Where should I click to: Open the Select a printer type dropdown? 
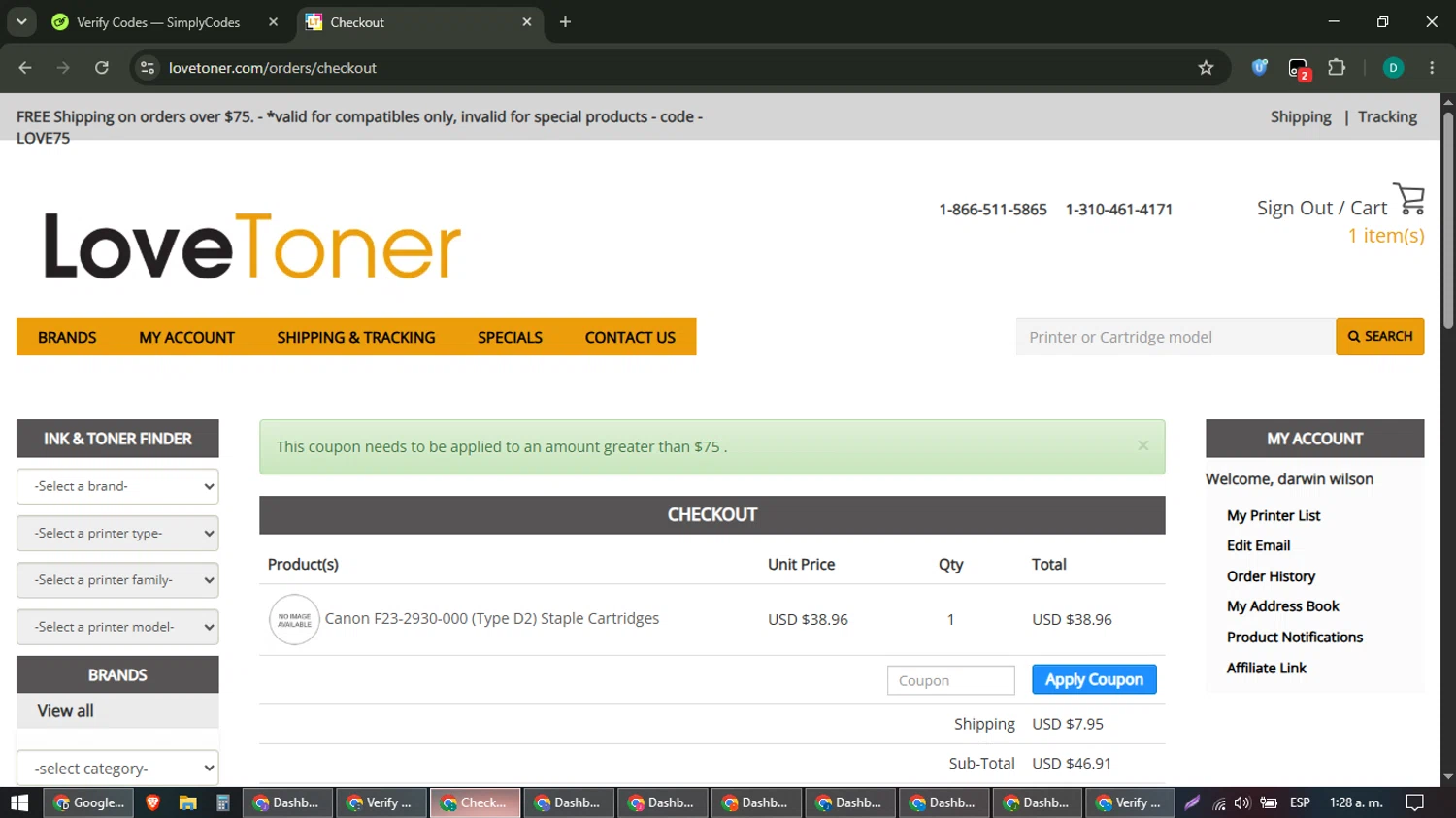pyautogui.click(x=117, y=534)
